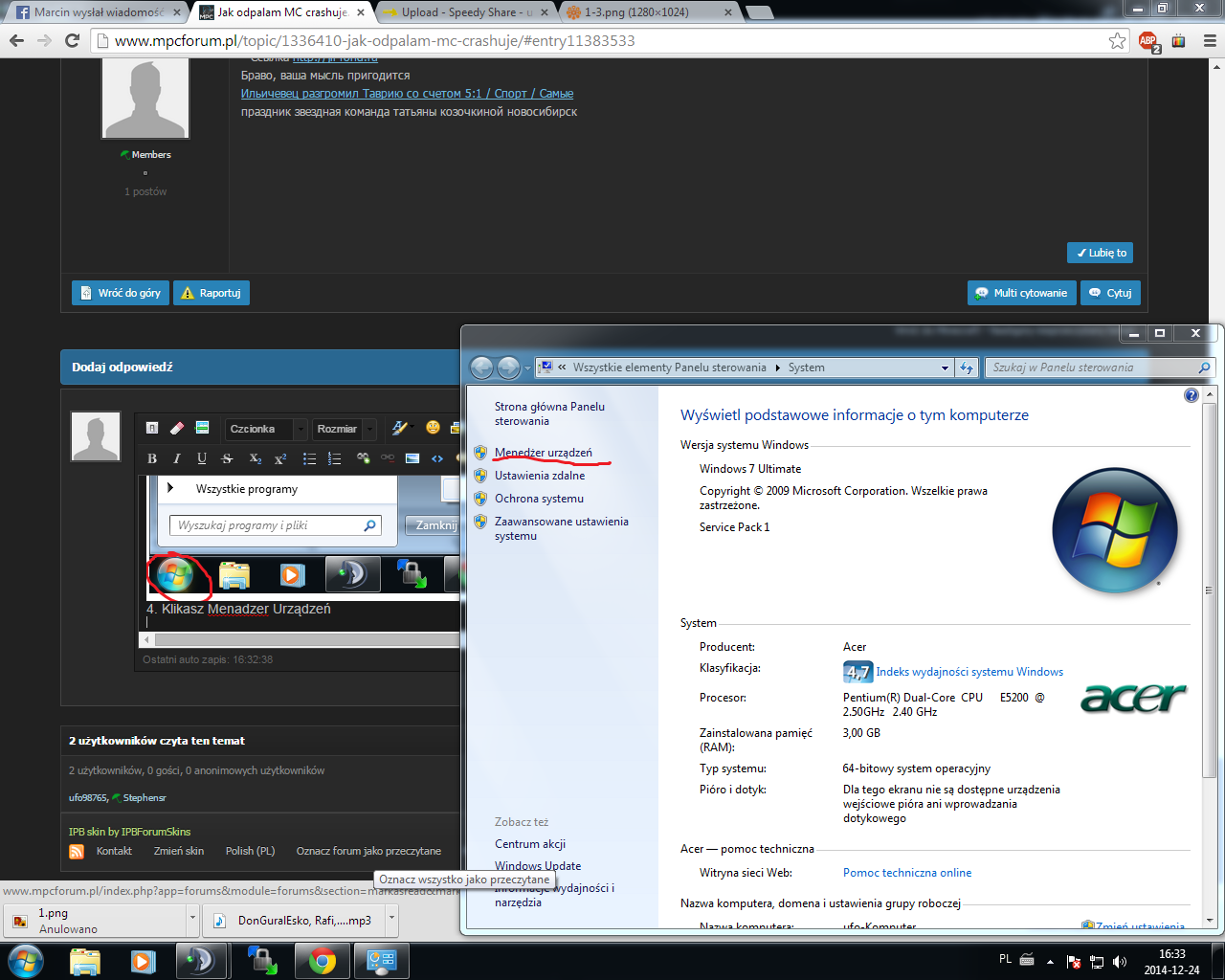Insert a numbered list

coord(334,458)
